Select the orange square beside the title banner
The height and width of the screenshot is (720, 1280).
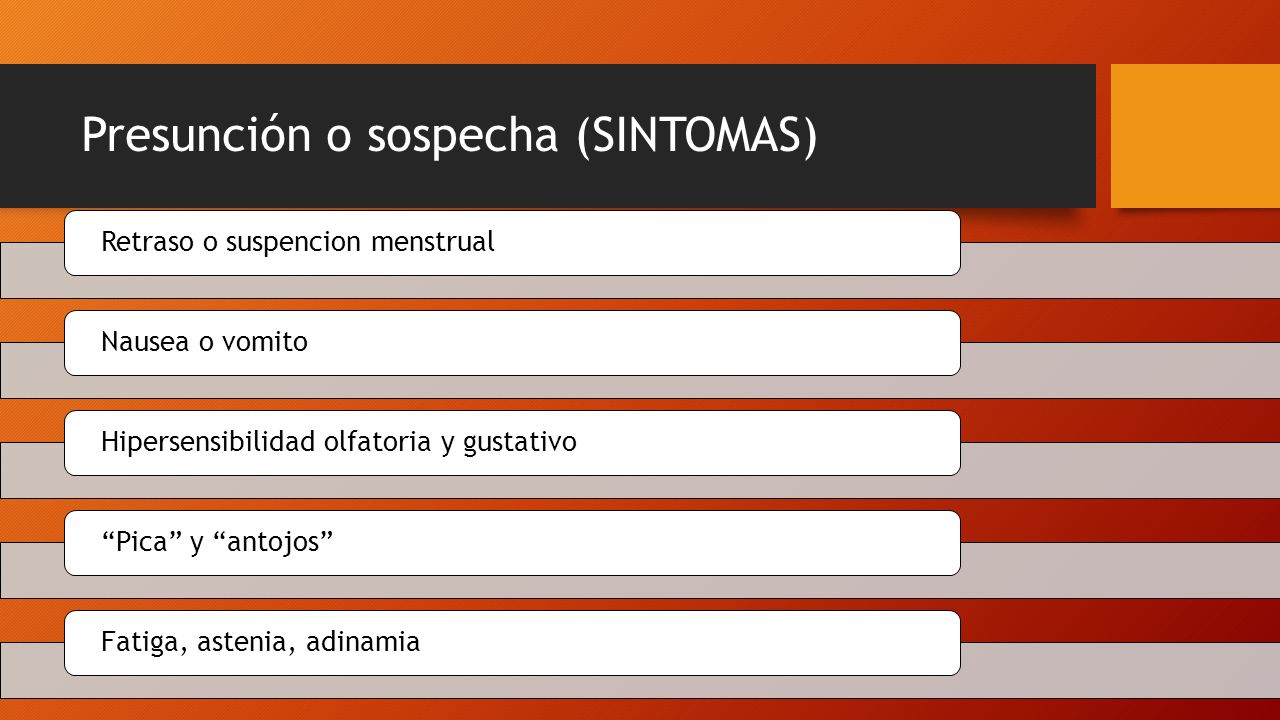(1195, 136)
